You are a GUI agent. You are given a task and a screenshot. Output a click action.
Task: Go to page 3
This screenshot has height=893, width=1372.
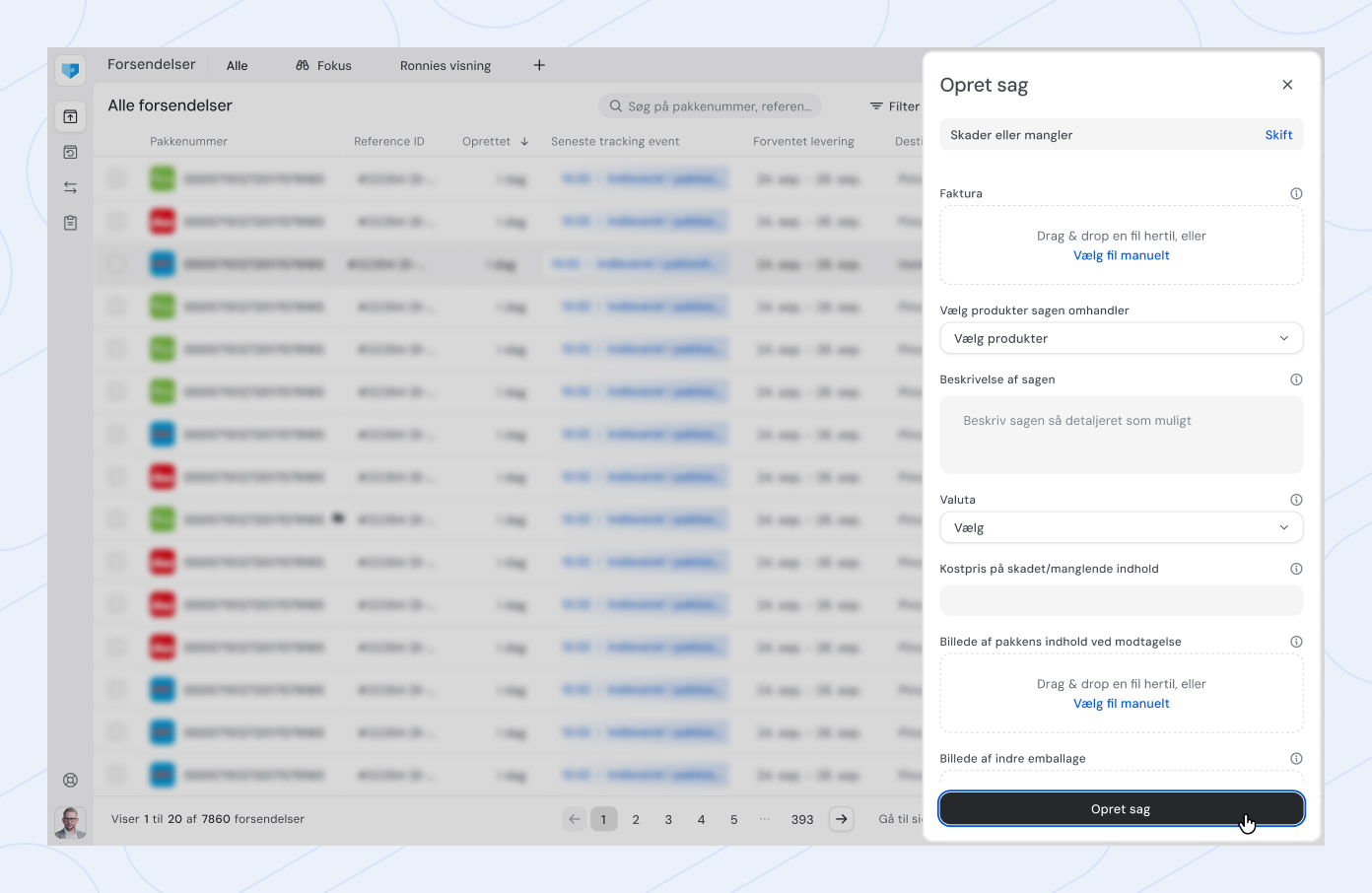tap(668, 819)
